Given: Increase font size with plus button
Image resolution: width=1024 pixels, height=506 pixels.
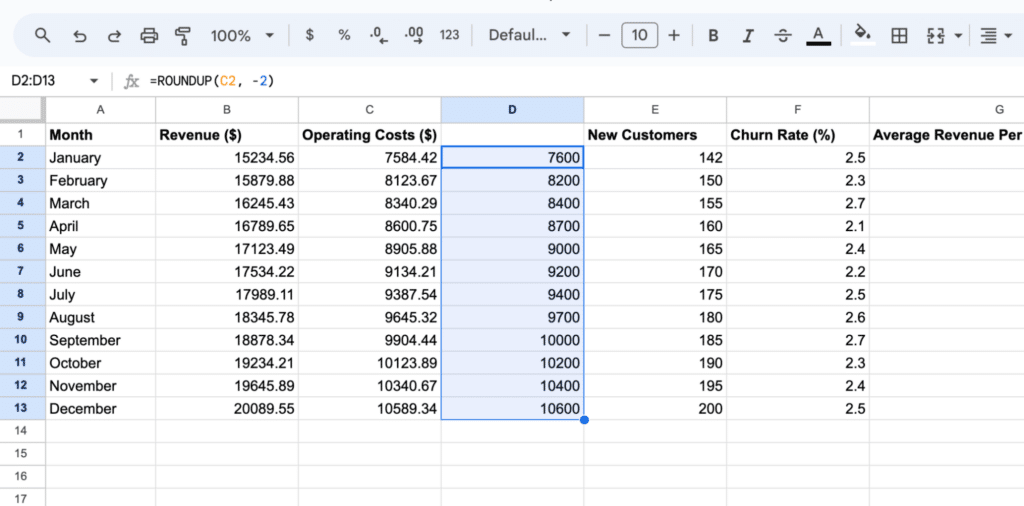Looking at the screenshot, I should [674, 35].
